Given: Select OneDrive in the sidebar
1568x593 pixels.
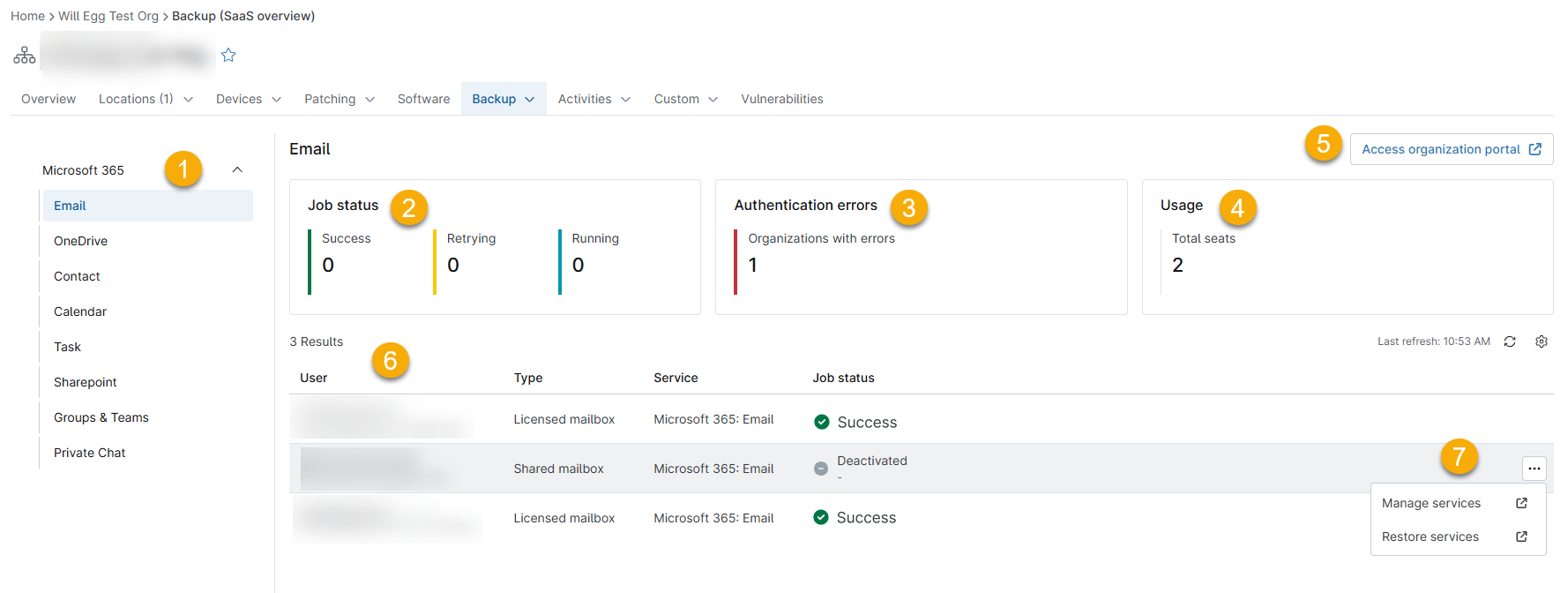Looking at the screenshot, I should coord(80,241).
